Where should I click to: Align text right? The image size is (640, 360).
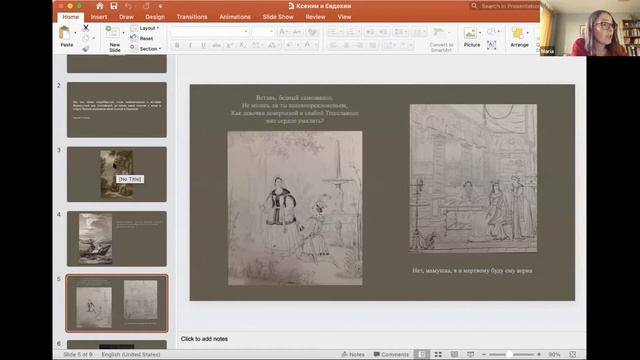(x=360, y=45)
